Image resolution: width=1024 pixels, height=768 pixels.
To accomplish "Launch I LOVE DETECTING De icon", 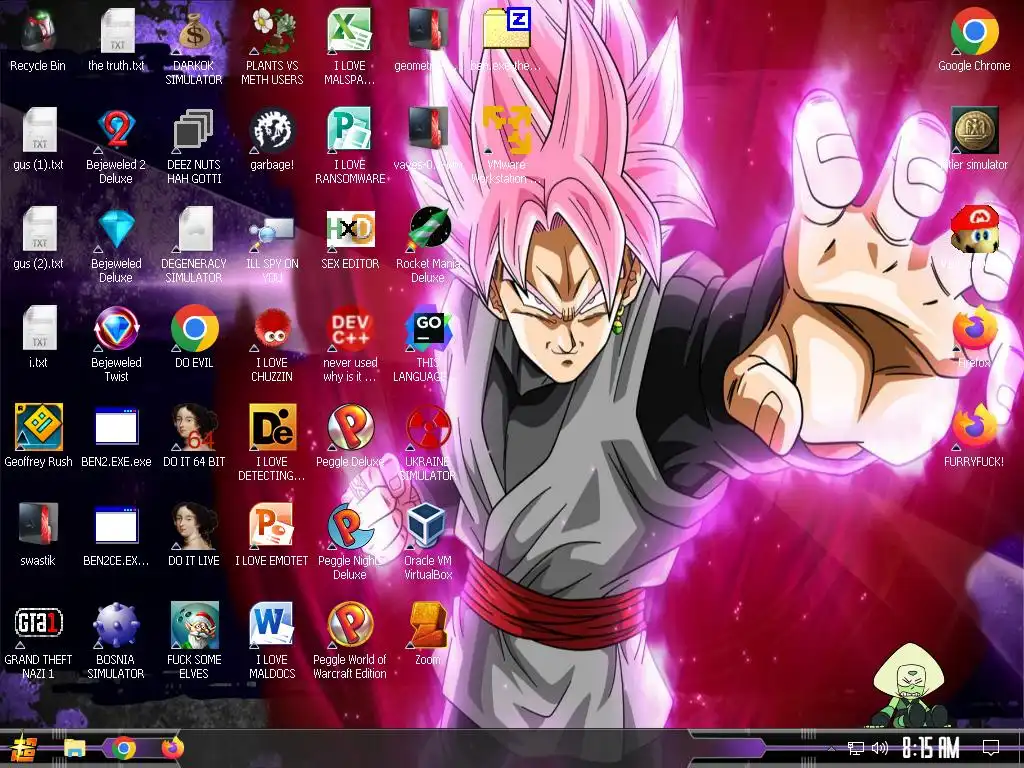I will [x=272, y=443].
